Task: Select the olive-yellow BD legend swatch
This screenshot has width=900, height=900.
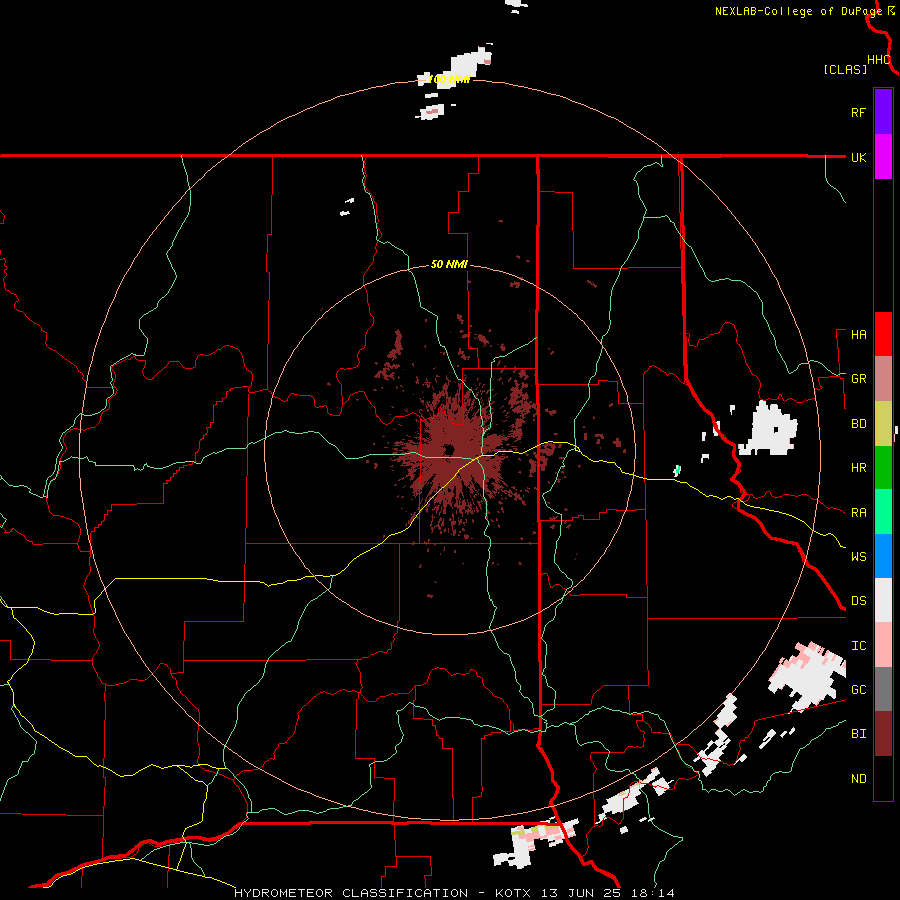Action: 883,424
